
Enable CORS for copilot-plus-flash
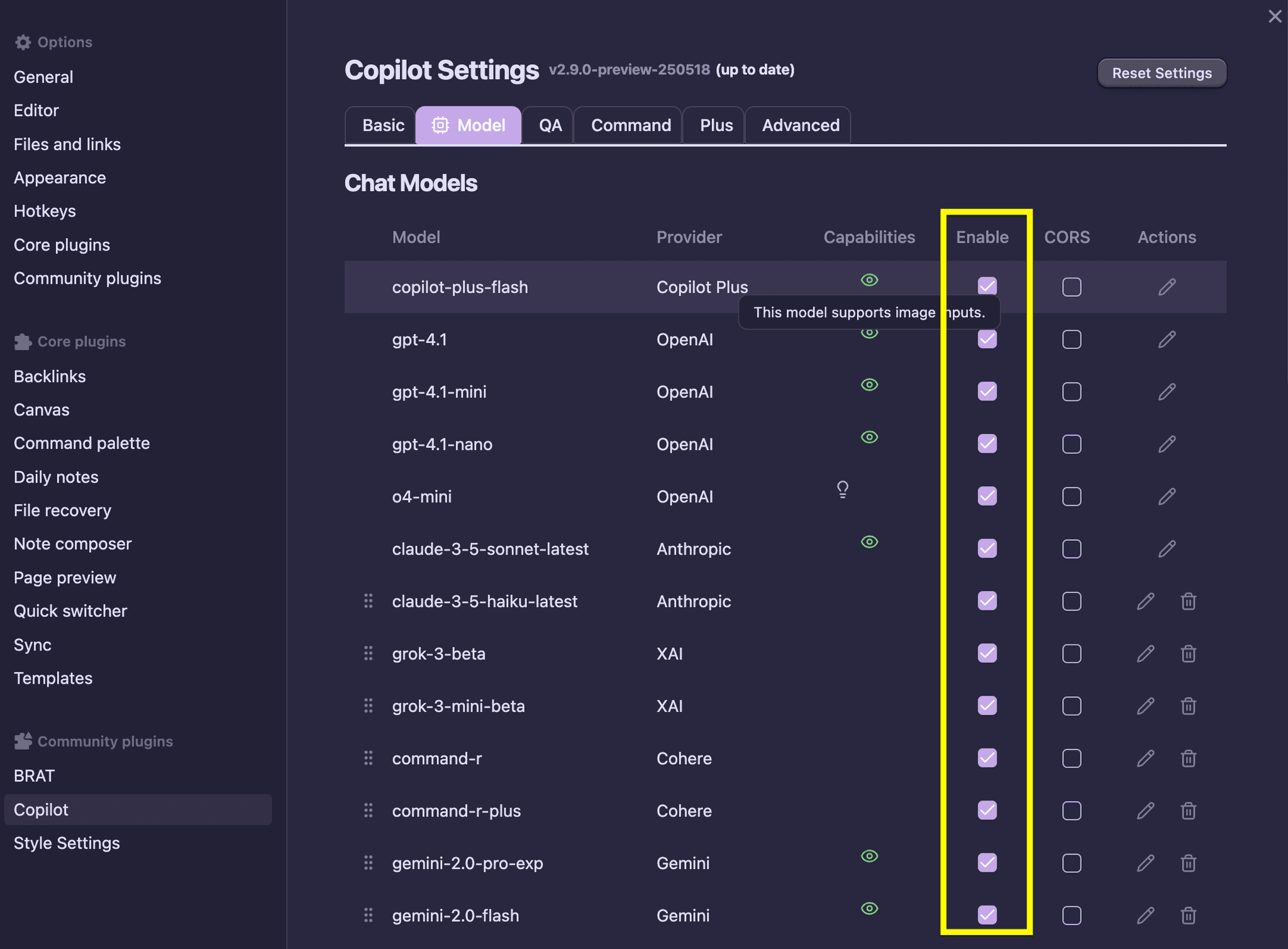click(1071, 286)
